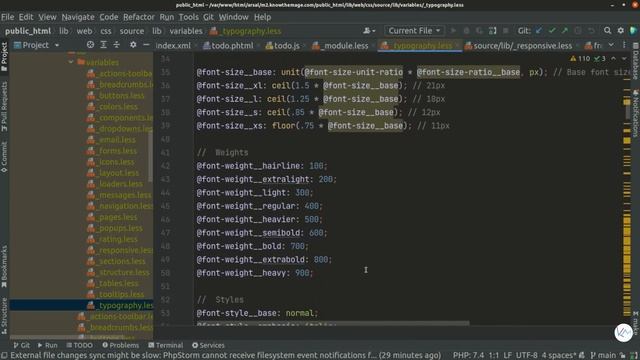Screen dimensions: 640x360
Task: Switch to _module.less tab
Action: [x=340, y=45]
